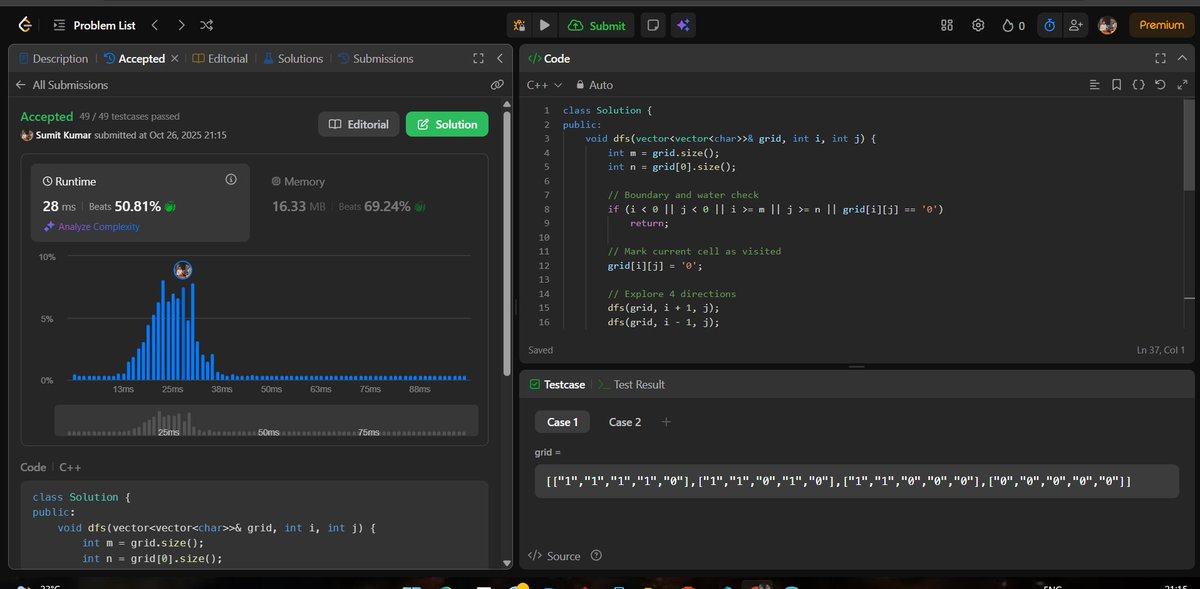
Task: Click the Auto lock indicator
Action: 594,85
